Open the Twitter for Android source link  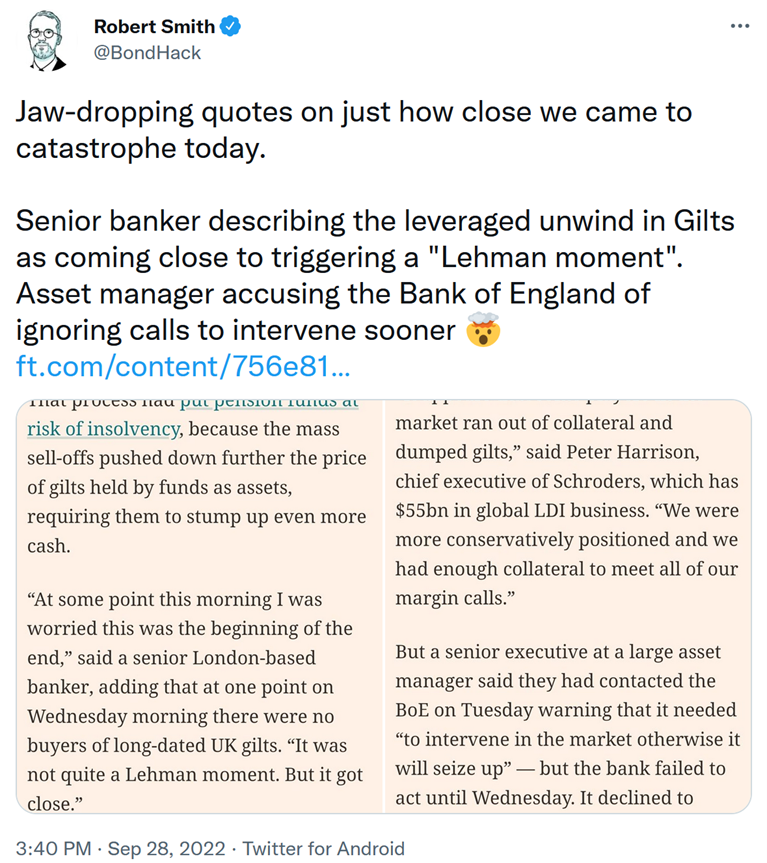coord(324,848)
